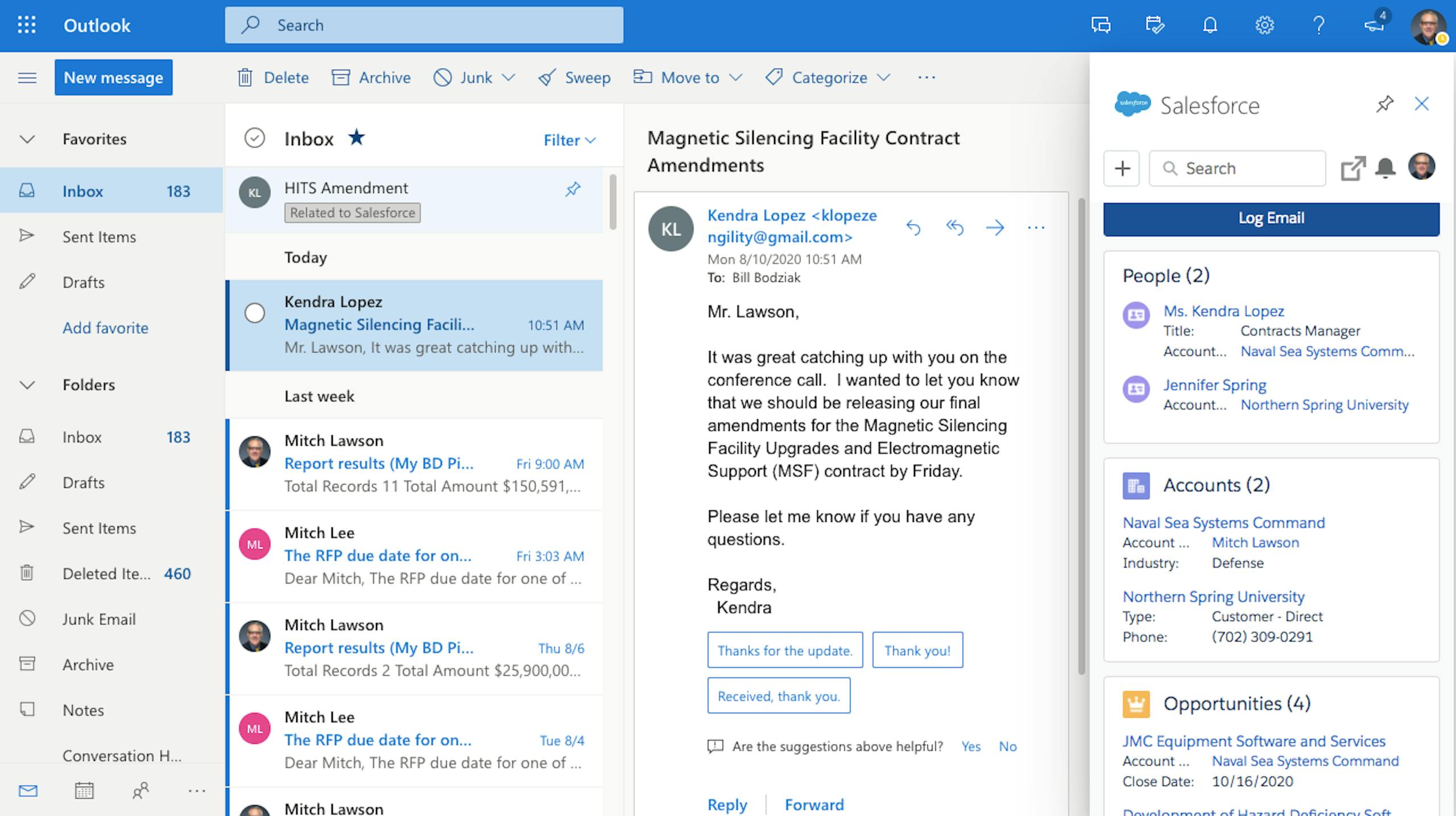1456x816 pixels.
Task: Click the Salesforce plus create icon
Action: 1122,168
